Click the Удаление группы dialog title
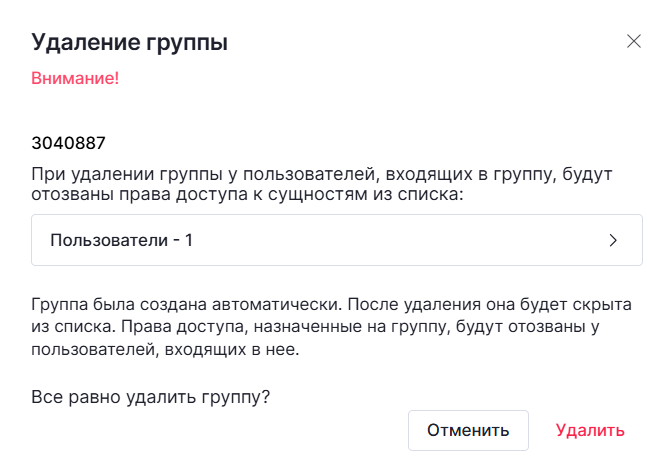This screenshot has width=670, height=475. (x=130, y=42)
